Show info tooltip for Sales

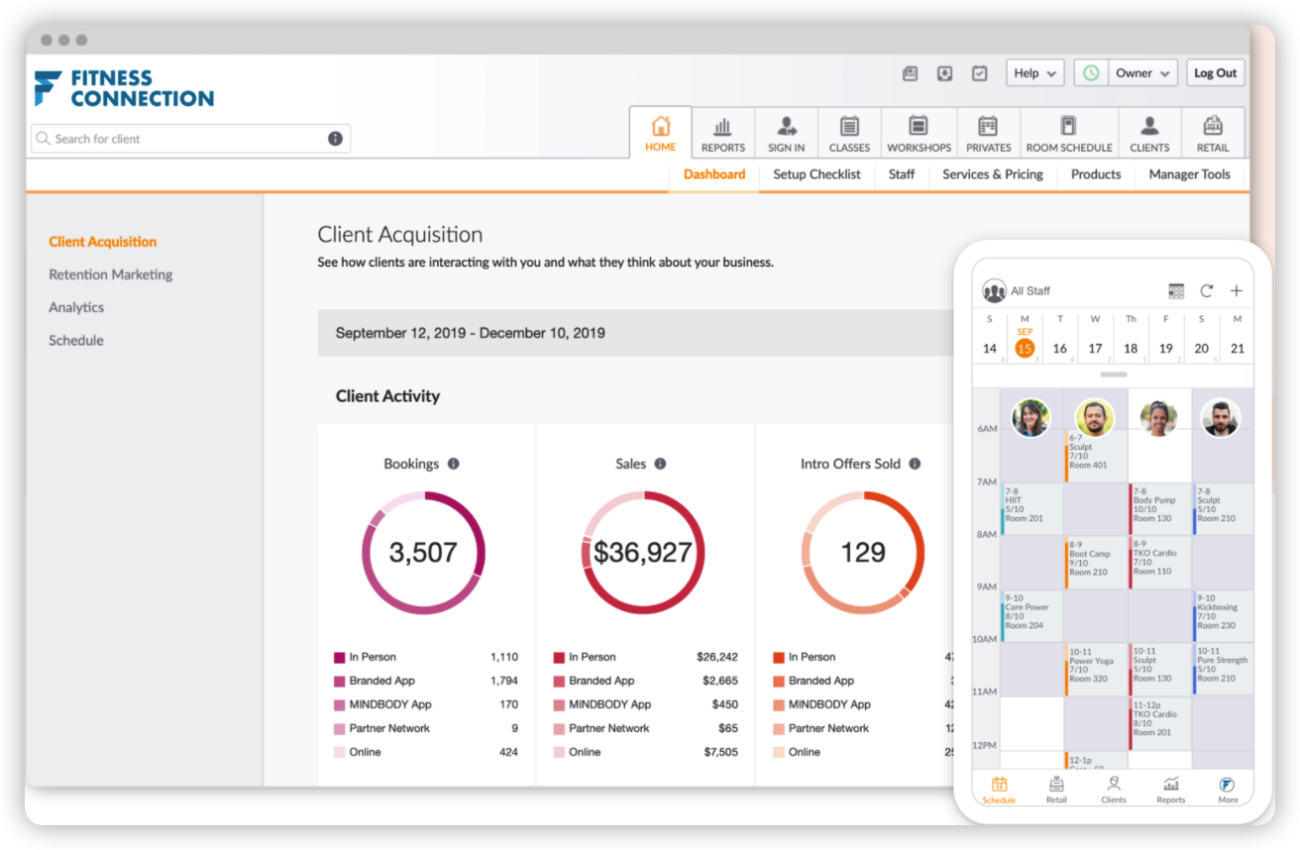[660, 464]
